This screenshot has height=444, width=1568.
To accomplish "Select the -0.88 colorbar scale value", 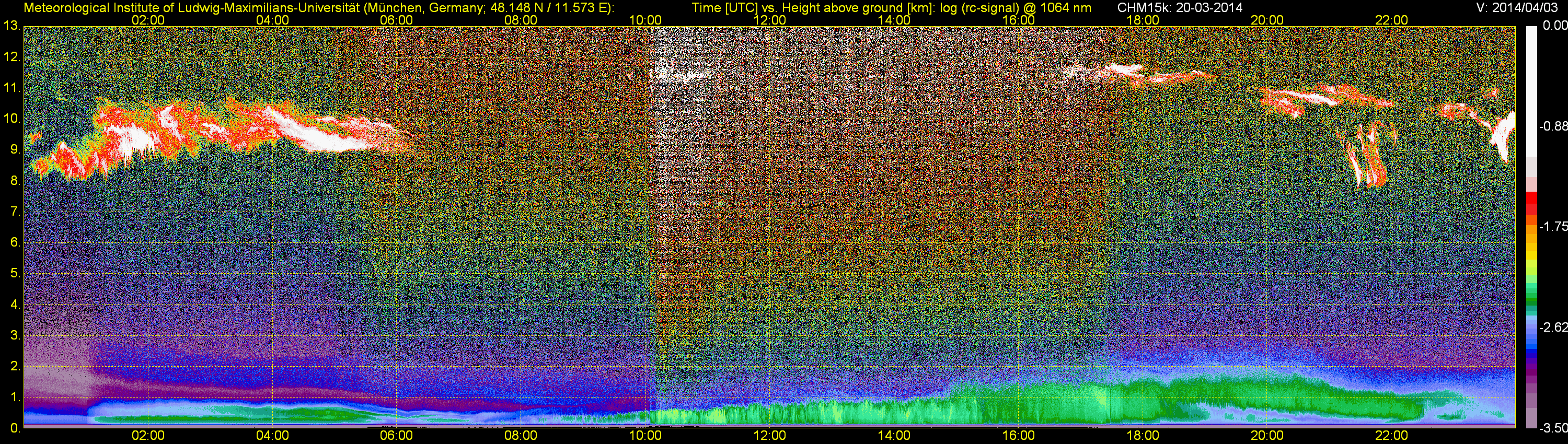I will [1553, 126].
